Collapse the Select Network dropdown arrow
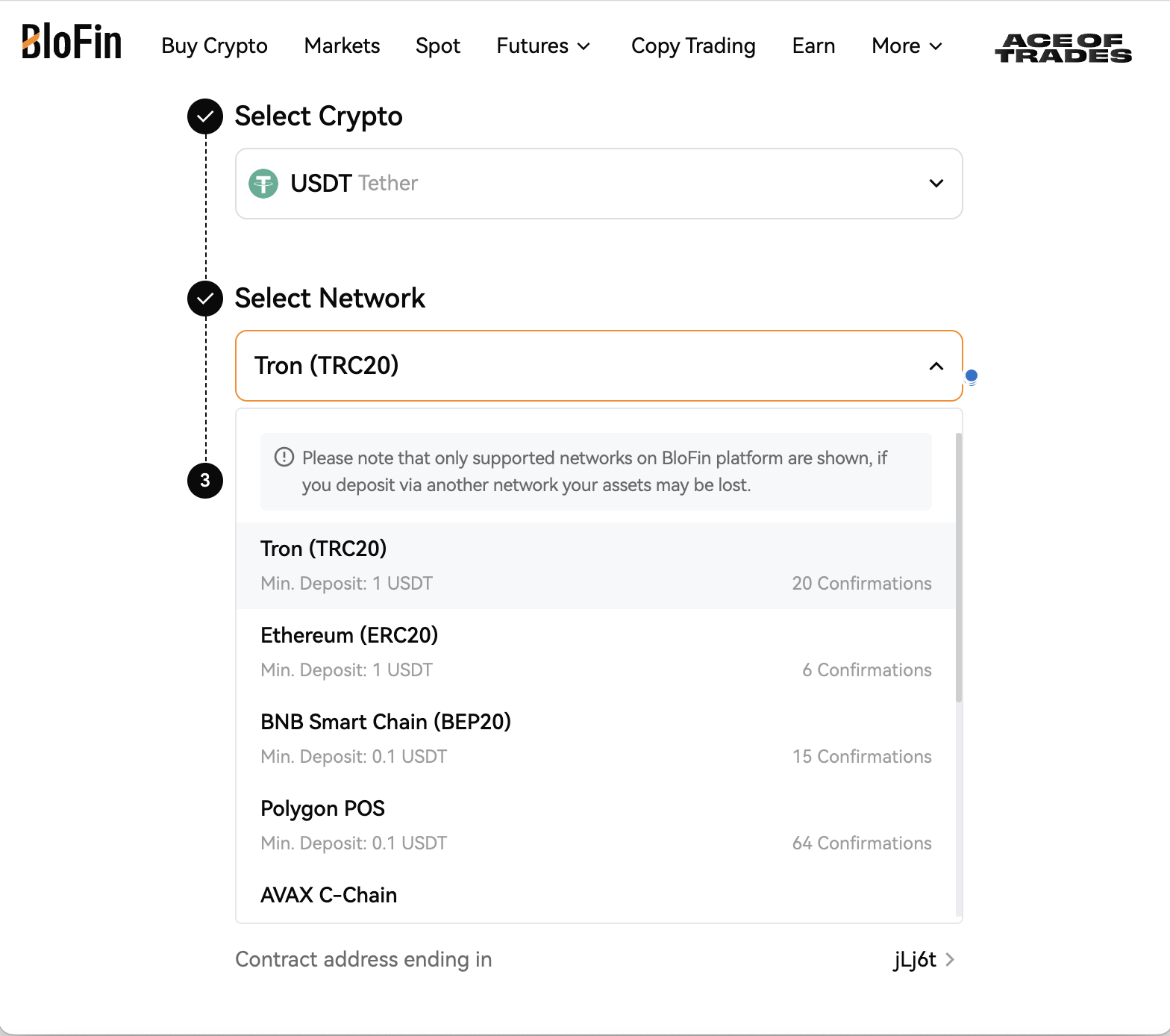This screenshot has height=1036, width=1170. 936,366
